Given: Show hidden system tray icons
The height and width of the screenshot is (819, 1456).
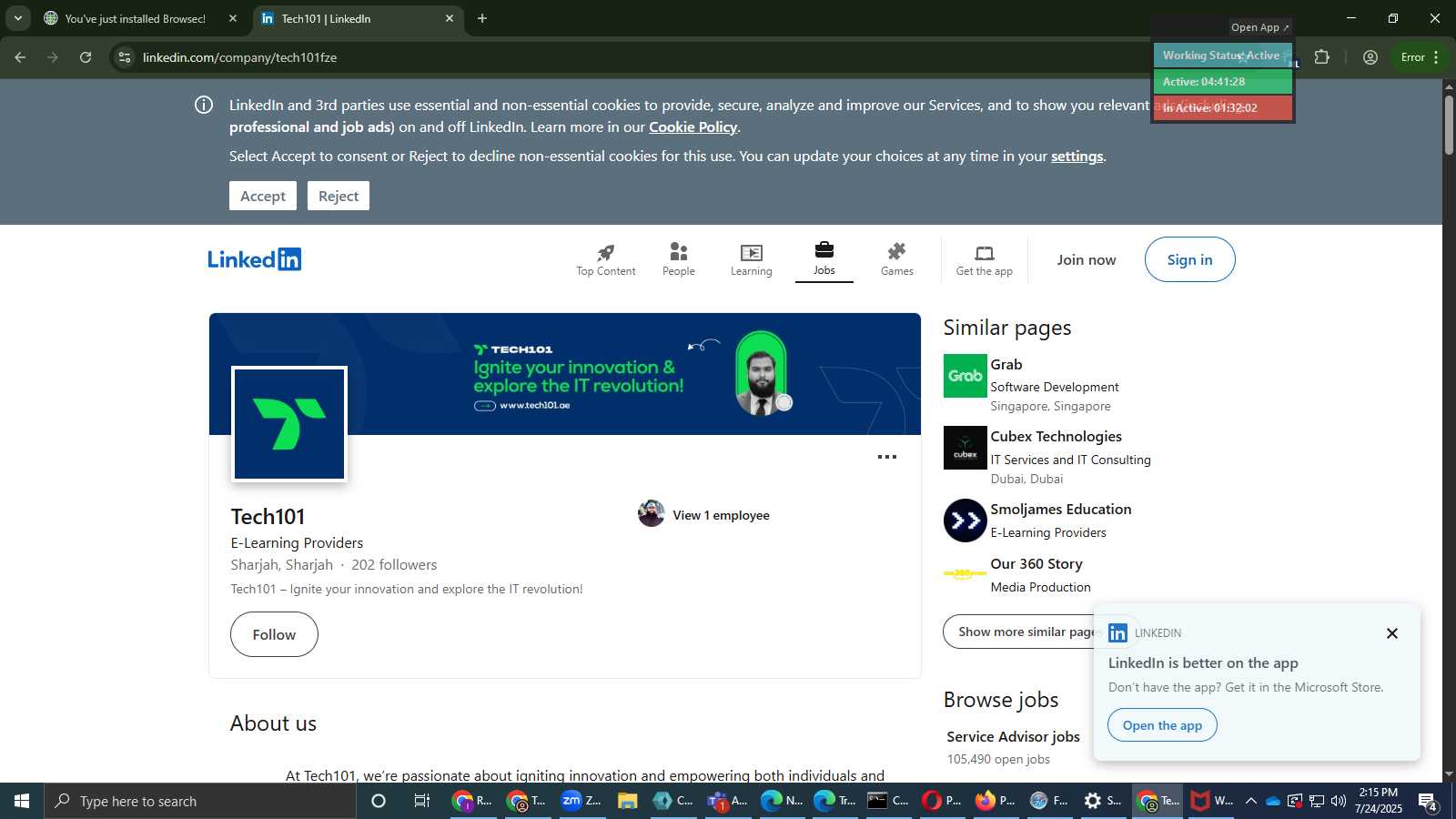Looking at the screenshot, I should (1250, 801).
